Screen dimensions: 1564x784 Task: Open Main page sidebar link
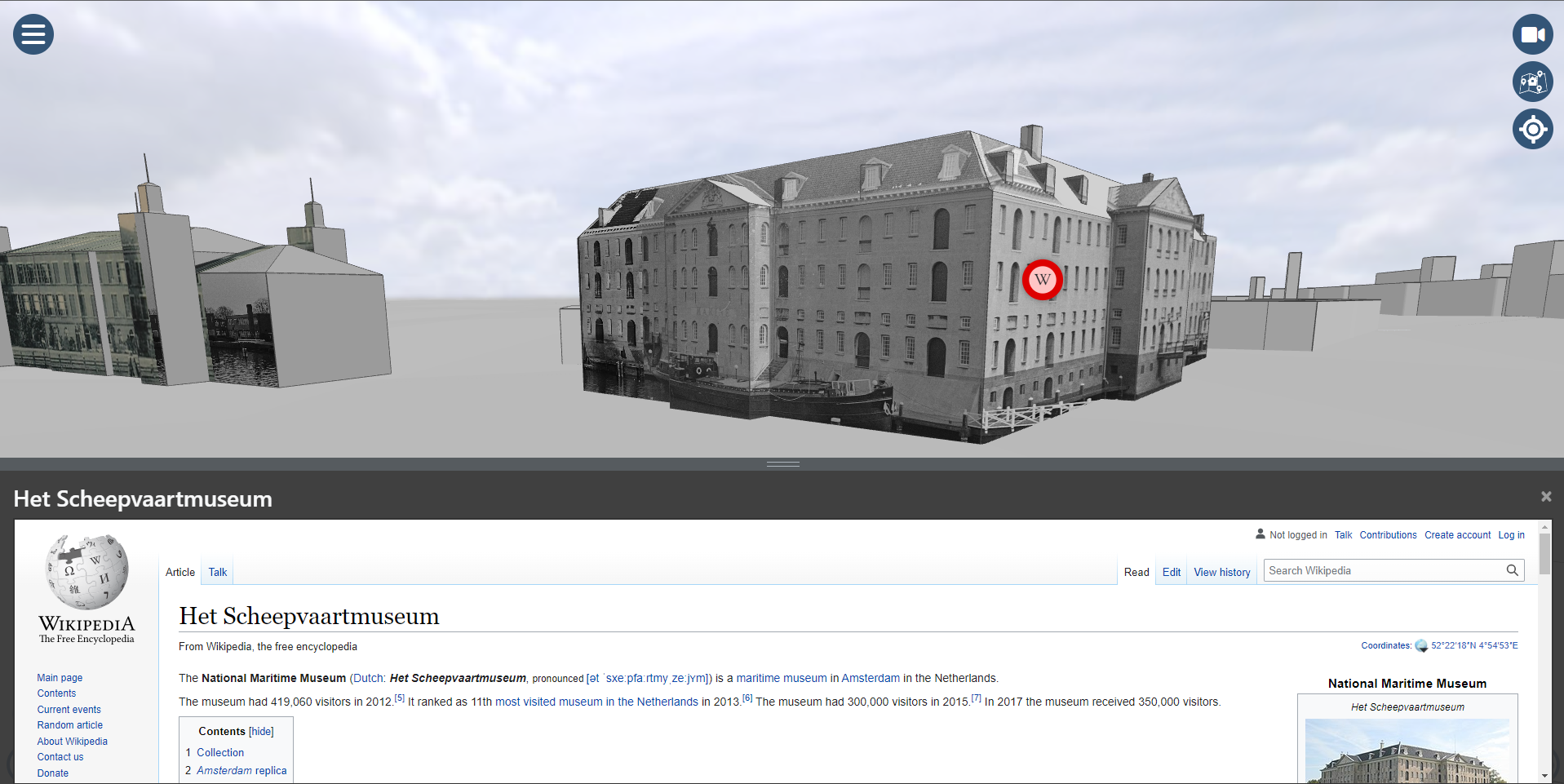(60, 678)
